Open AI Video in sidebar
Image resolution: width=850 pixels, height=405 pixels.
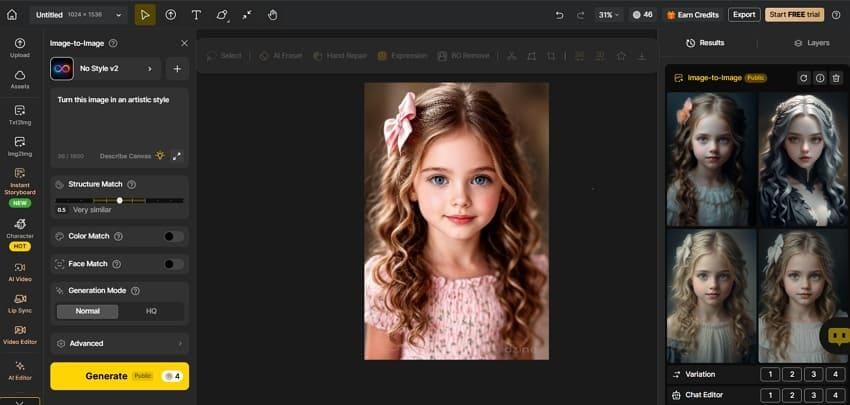[20, 272]
